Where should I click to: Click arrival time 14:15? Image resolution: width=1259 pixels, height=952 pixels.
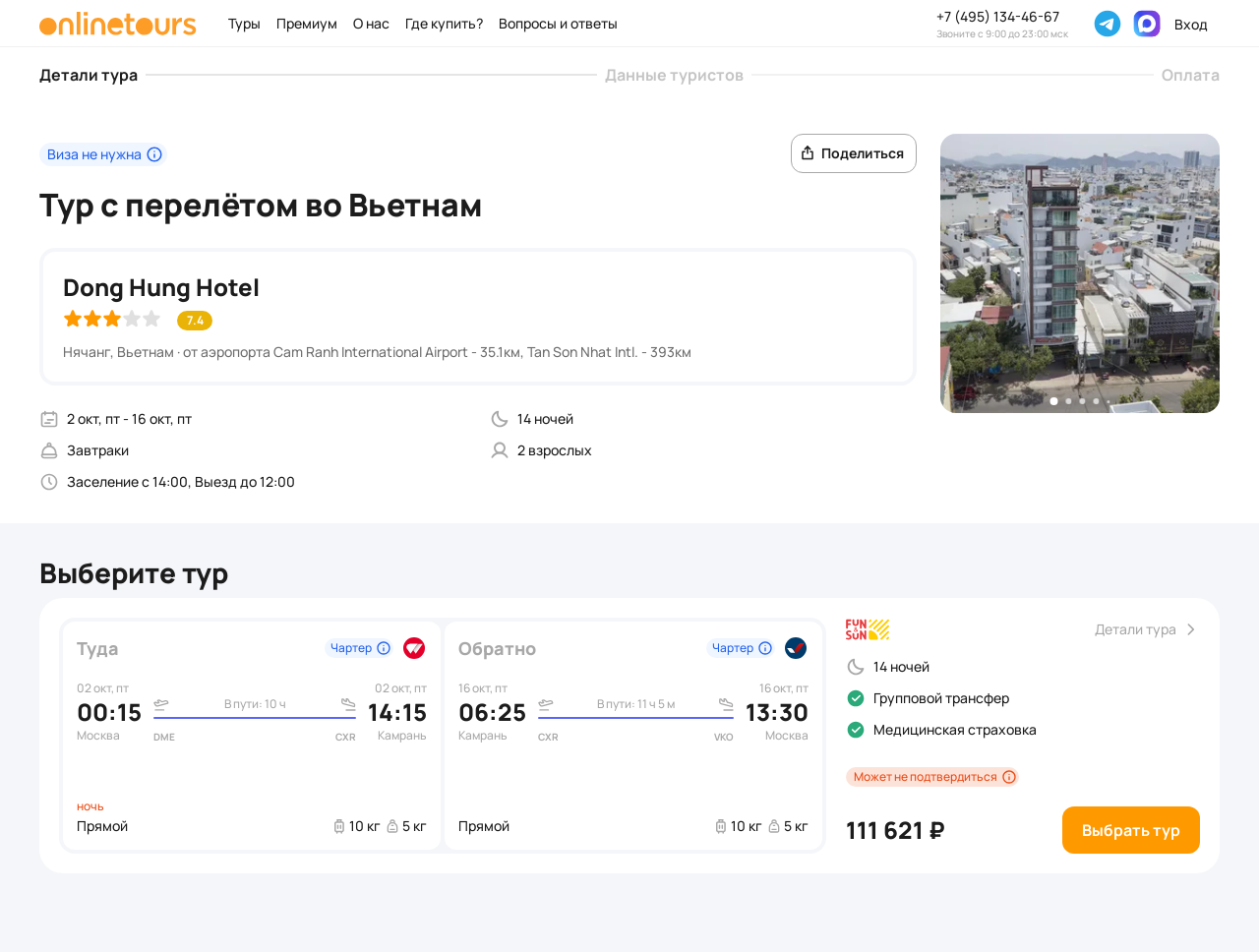(x=397, y=713)
